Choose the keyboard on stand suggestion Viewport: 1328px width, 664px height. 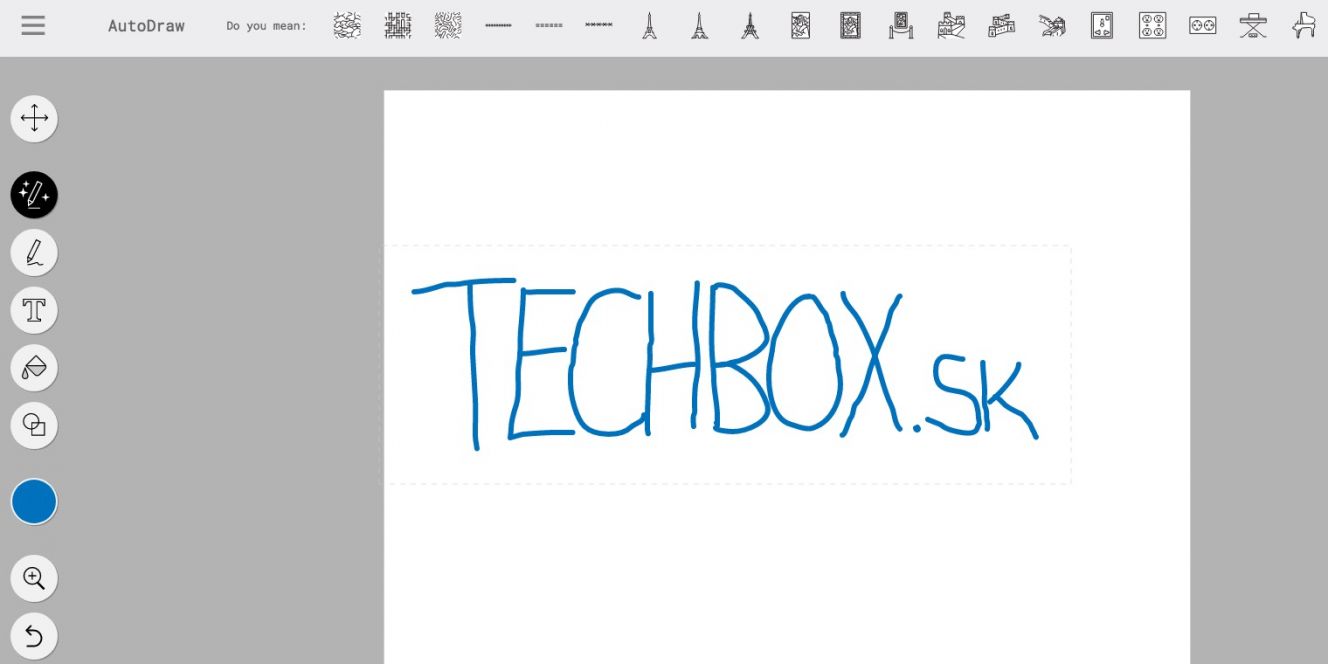click(1253, 25)
